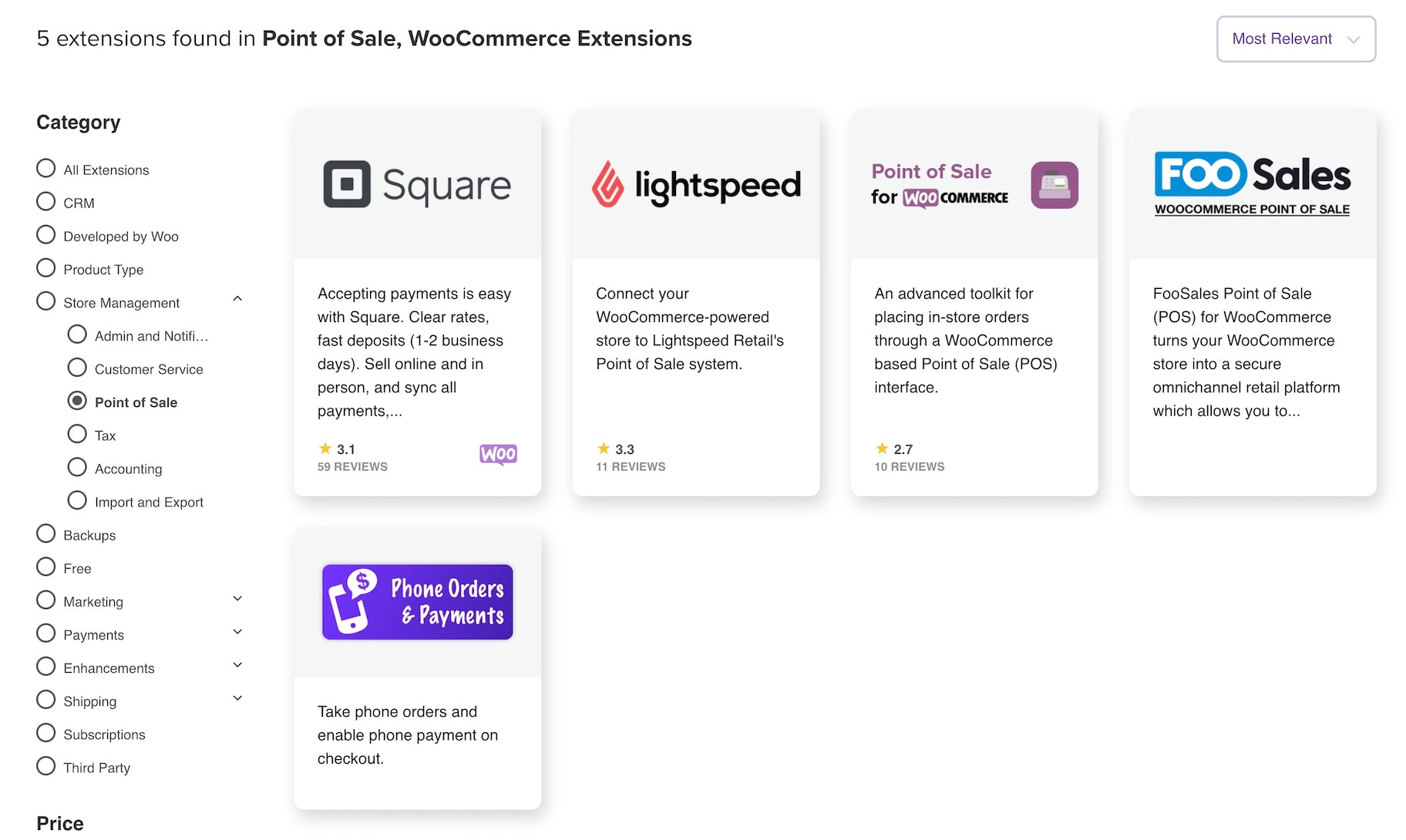Screen dimensions: 1406x840
Task: Select the Point of Sale filter option
Action: coord(77,400)
